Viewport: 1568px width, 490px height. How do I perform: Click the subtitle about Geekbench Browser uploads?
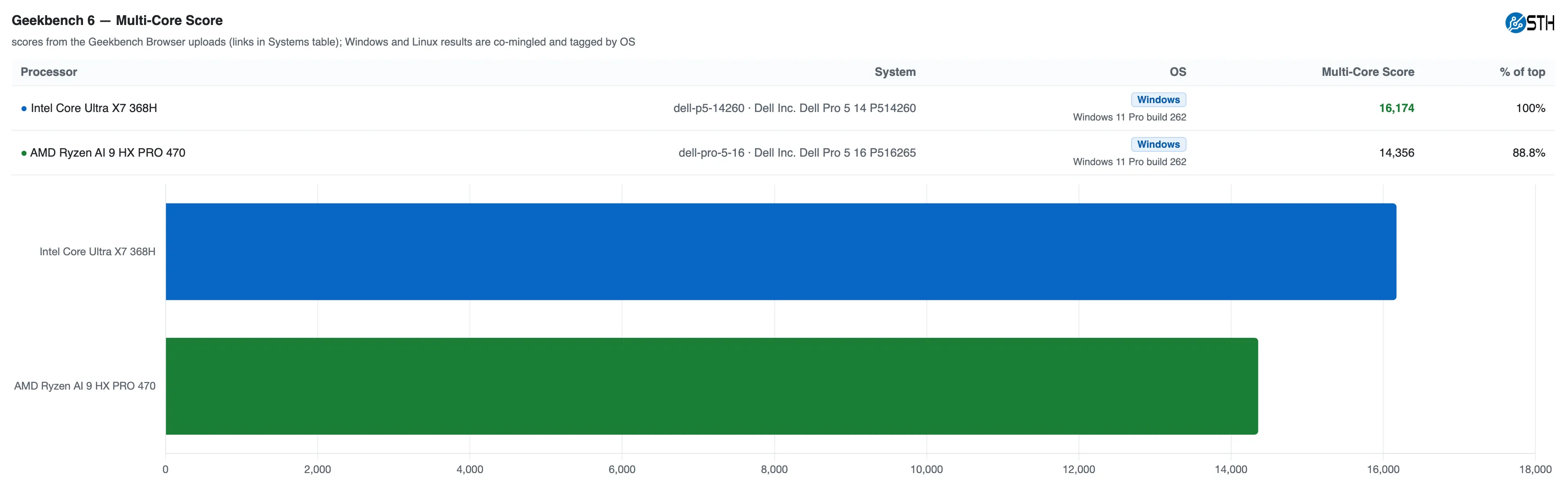pyautogui.click(x=323, y=42)
